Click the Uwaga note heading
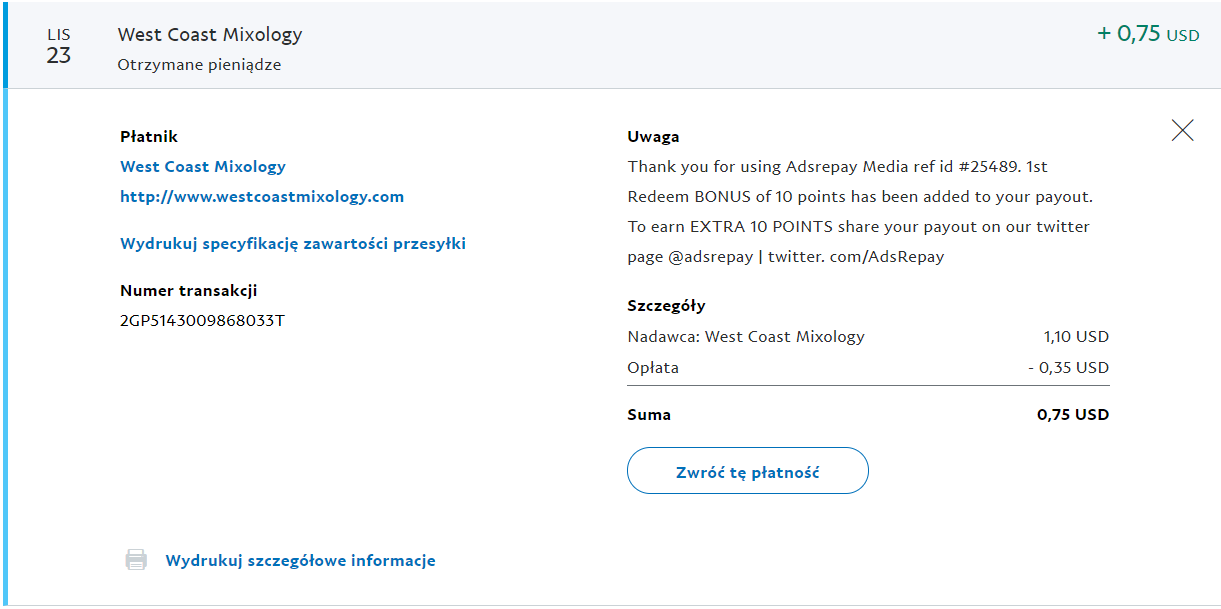This screenshot has width=1221, height=609. point(653,137)
